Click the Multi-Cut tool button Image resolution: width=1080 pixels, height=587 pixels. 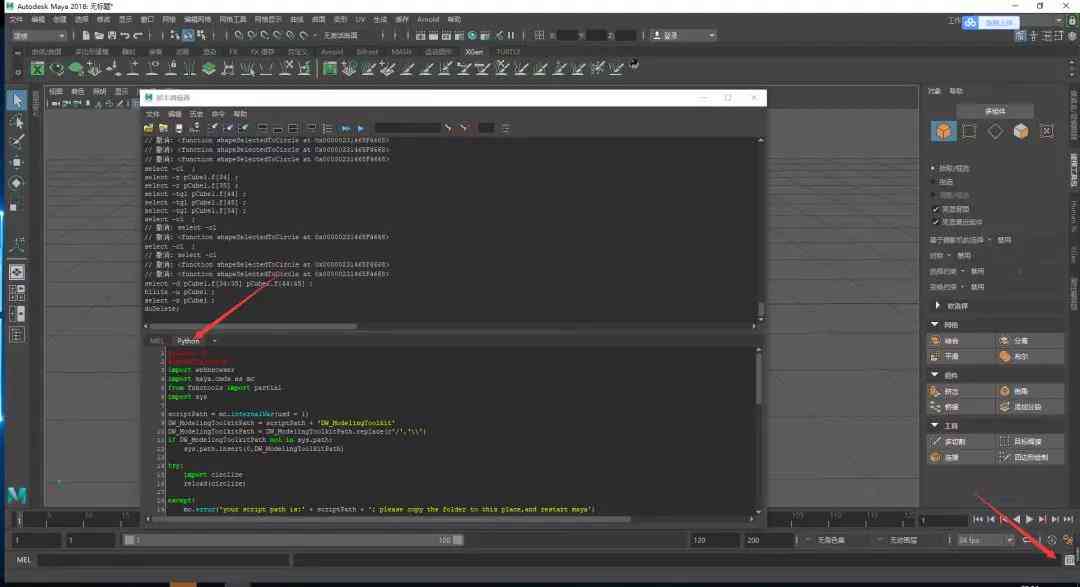pos(961,442)
